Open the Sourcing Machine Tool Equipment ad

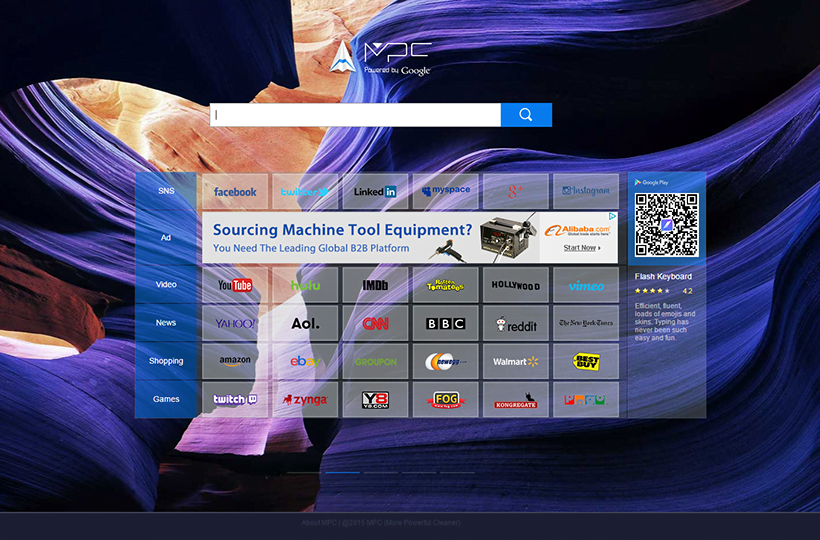410,237
